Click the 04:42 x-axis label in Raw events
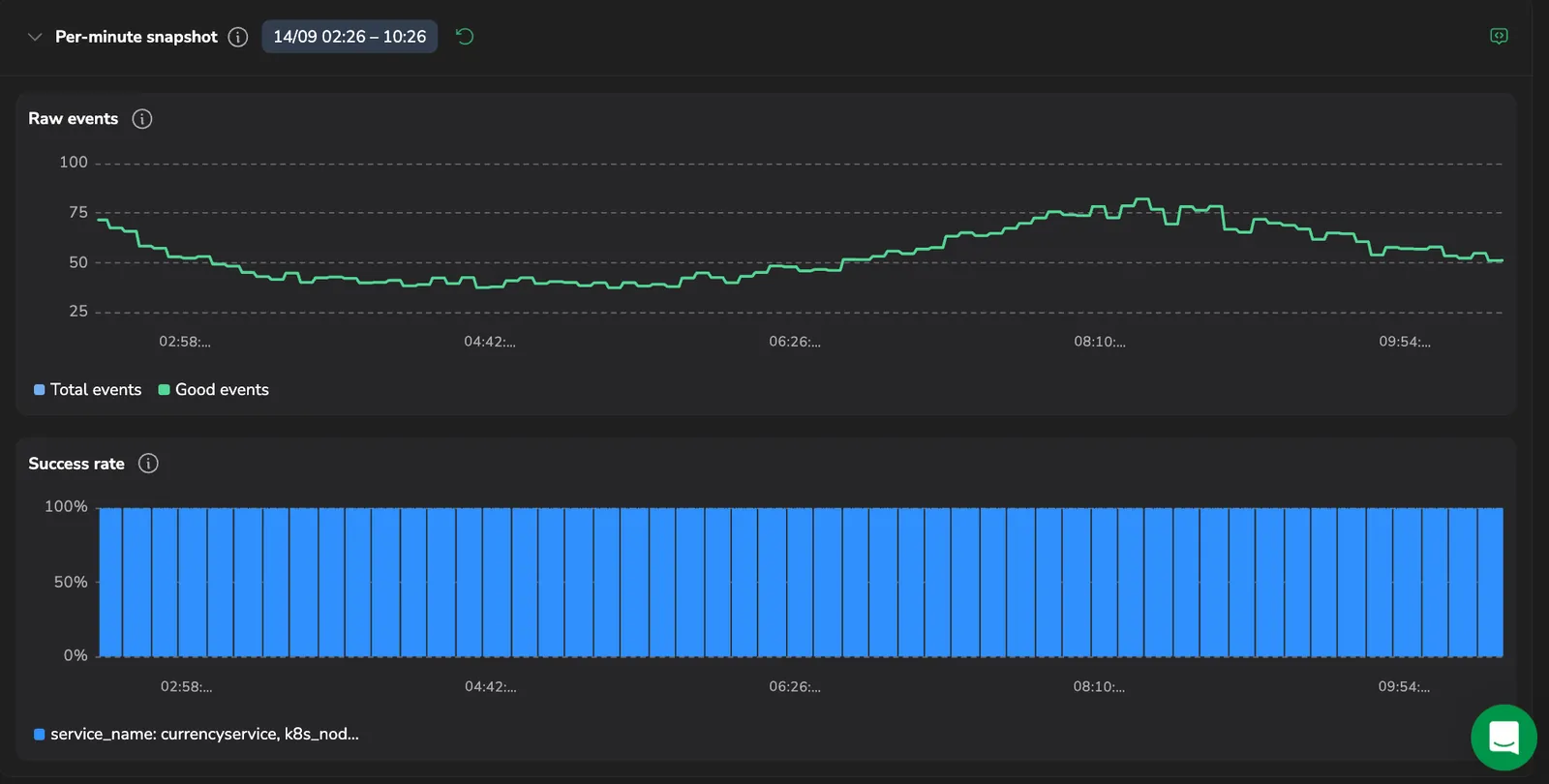The height and width of the screenshot is (784, 1549). coord(490,342)
